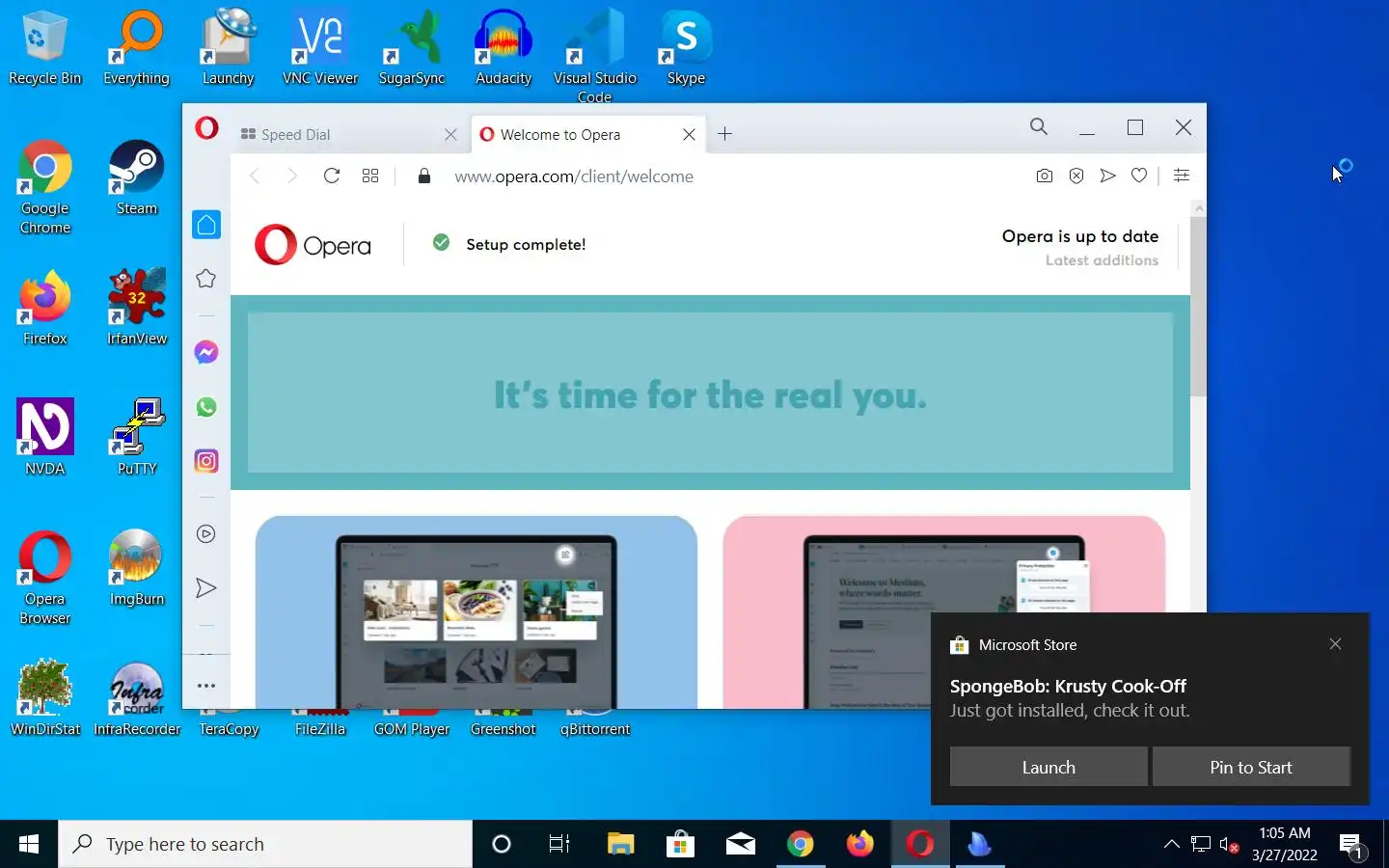
Task: Close the Welcome to Opera tab
Action: point(689,135)
